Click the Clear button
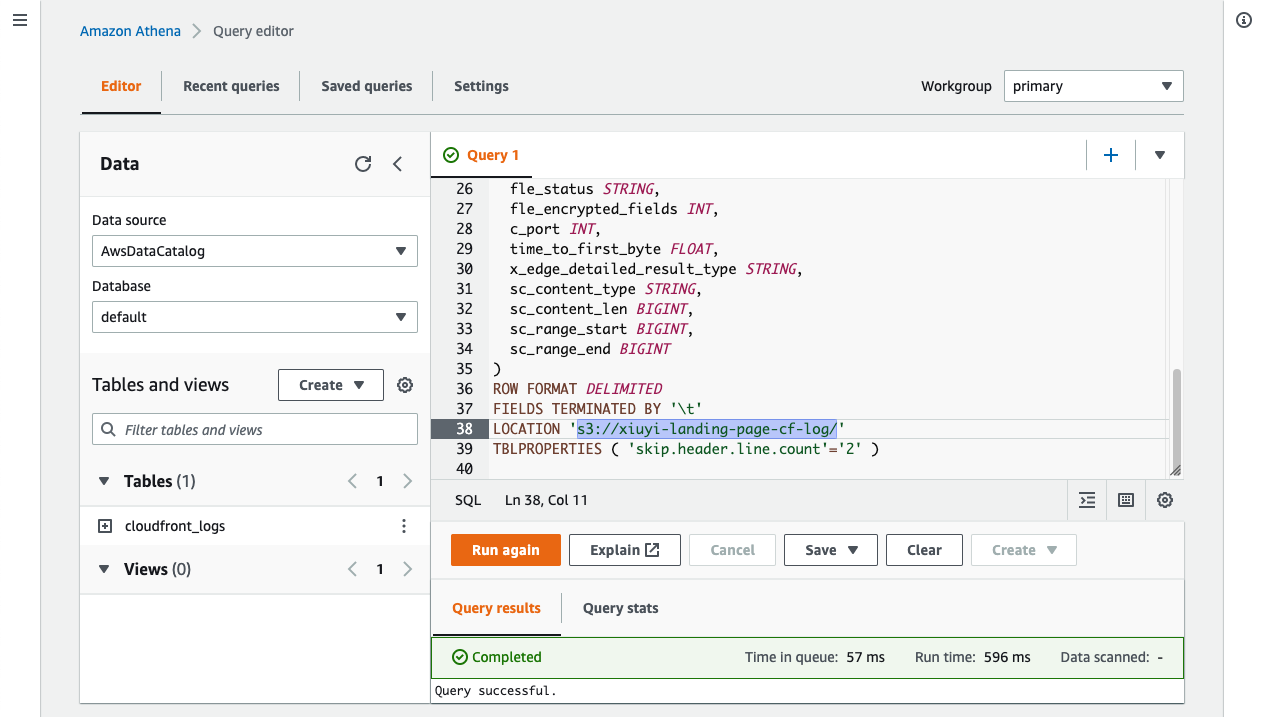The width and height of the screenshot is (1264, 717). point(924,550)
